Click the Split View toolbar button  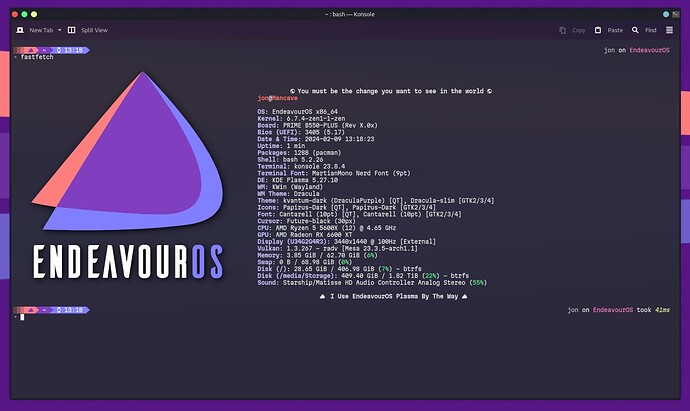tap(88, 30)
